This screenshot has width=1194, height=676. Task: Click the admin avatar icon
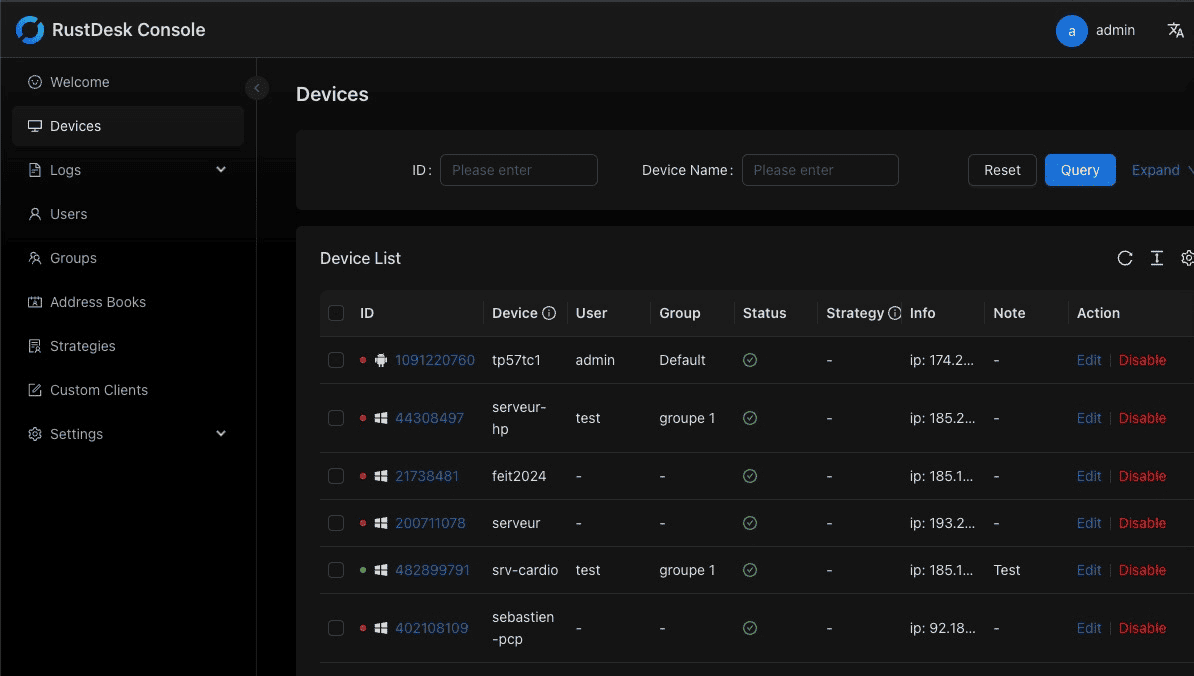1071,31
